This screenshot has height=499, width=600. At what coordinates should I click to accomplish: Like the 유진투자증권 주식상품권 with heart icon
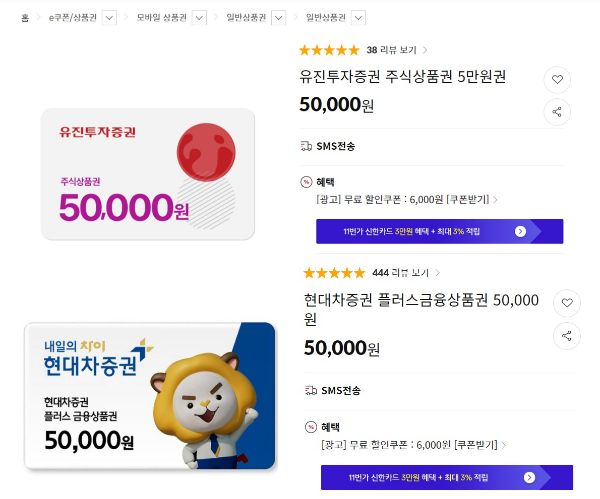[558, 80]
